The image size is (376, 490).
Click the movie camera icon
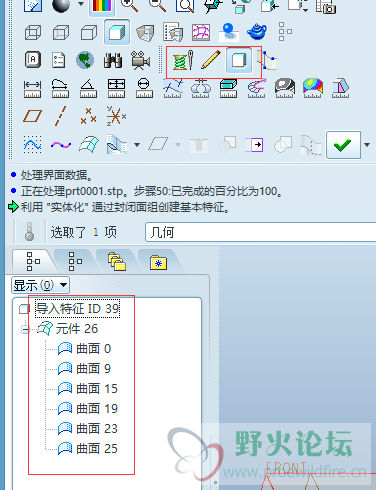[x=140, y=60]
